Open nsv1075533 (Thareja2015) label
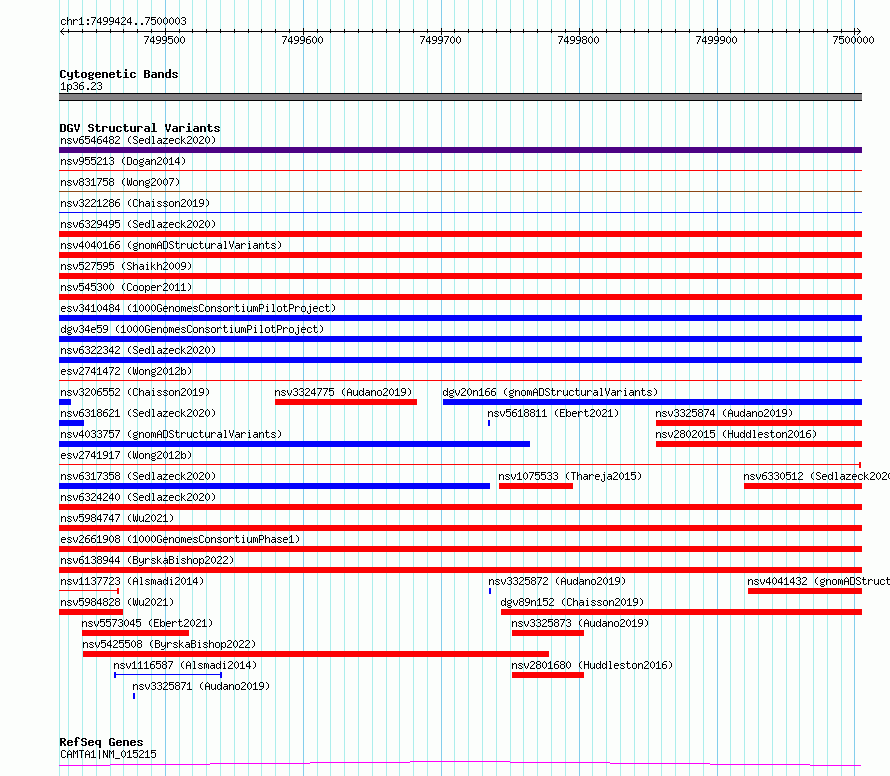 (x=570, y=476)
